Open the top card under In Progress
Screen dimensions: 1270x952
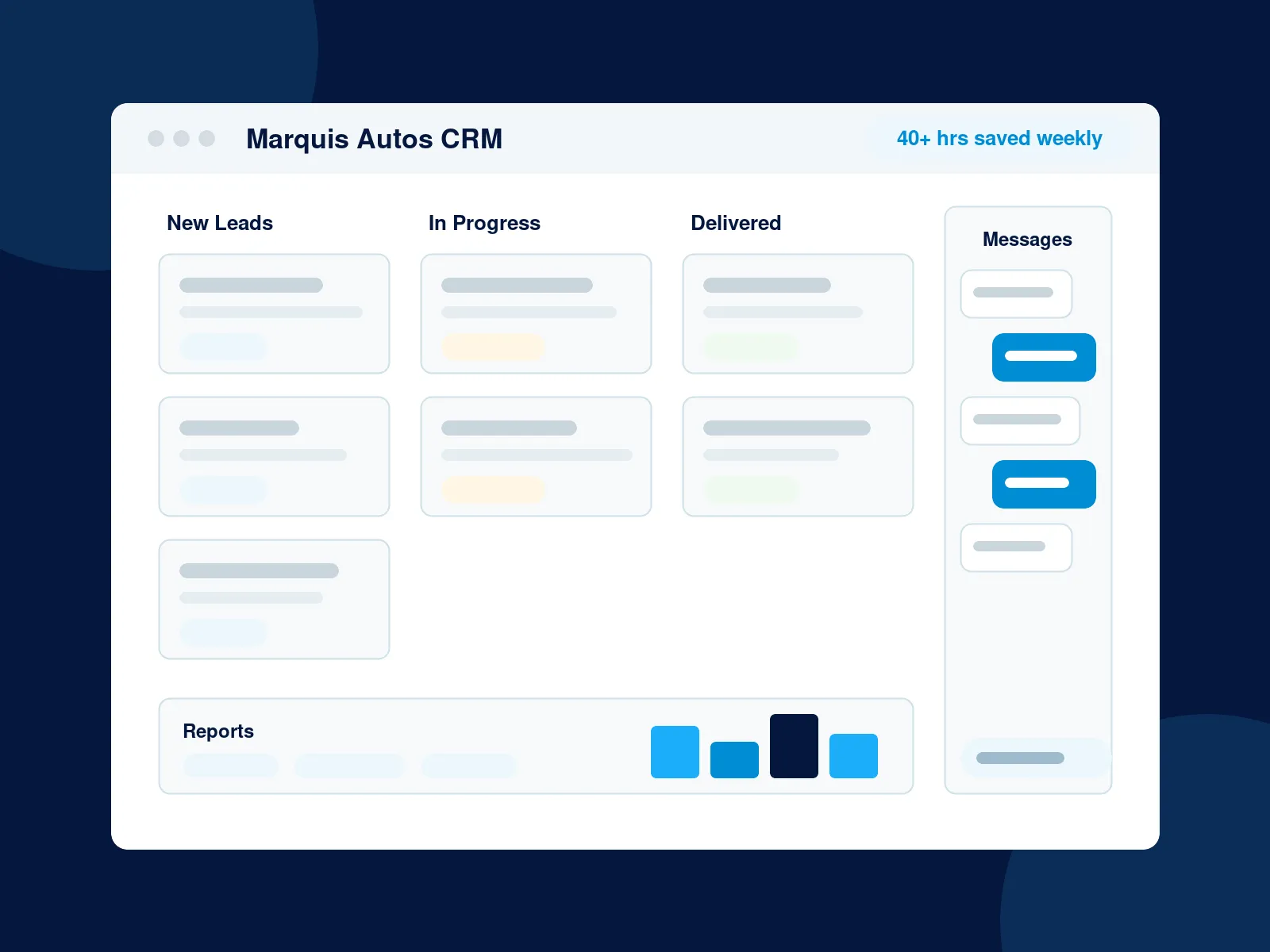pyautogui.click(x=536, y=313)
